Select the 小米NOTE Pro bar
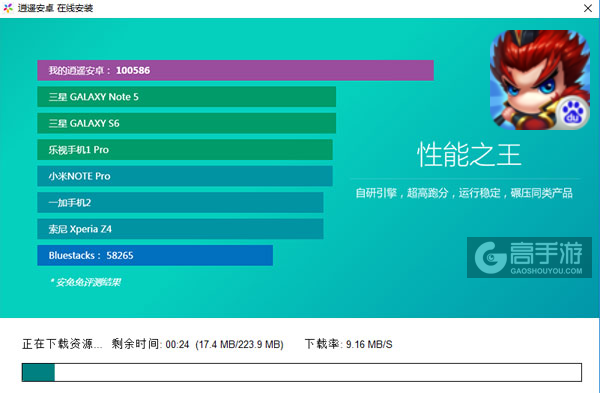Image resolution: width=600 pixels, height=393 pixels. [185, 176]
